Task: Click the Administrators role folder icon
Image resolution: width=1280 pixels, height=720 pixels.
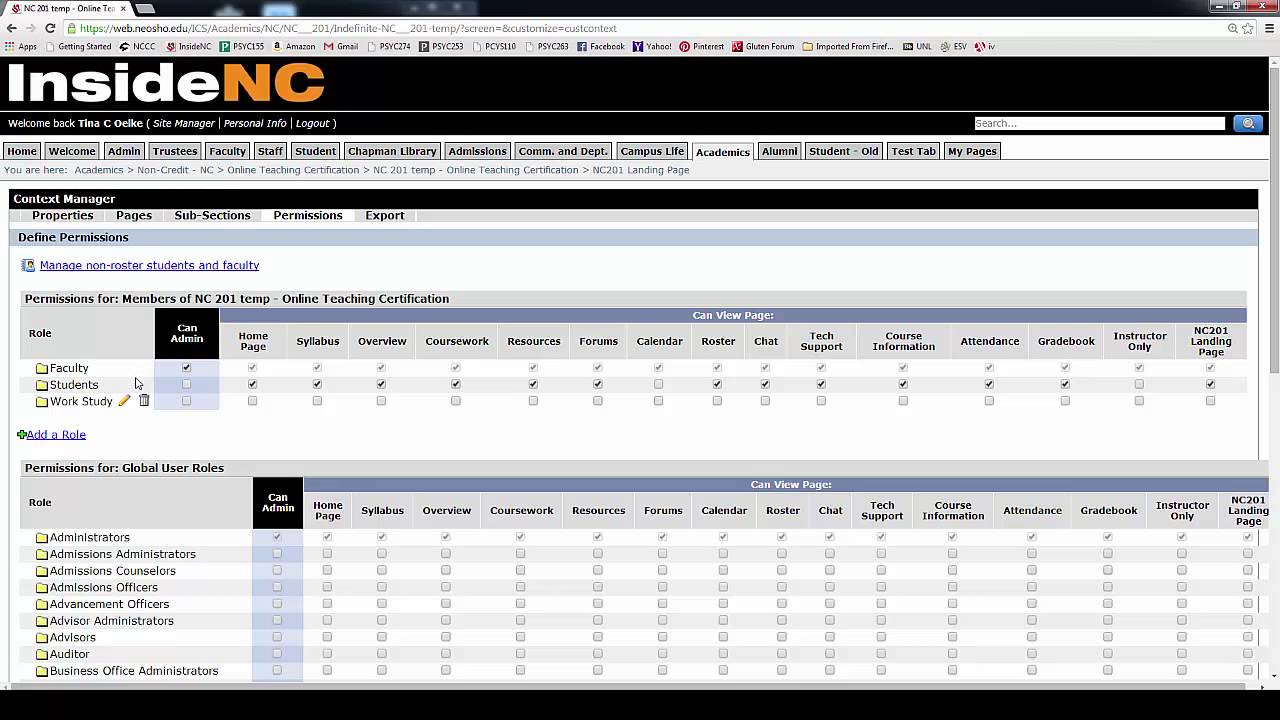Action: tap(42, 538)
